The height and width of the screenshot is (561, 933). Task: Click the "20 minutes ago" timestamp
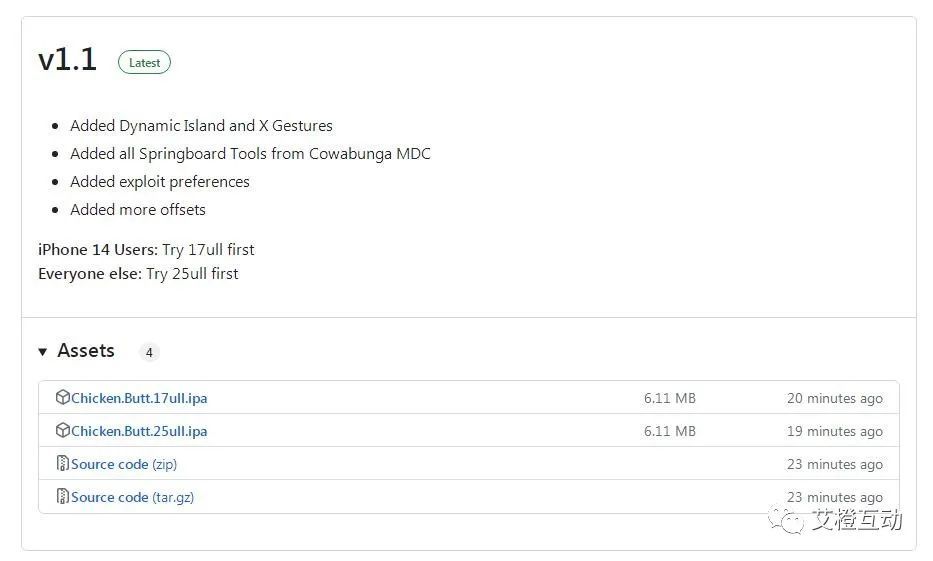pos(834,398)
